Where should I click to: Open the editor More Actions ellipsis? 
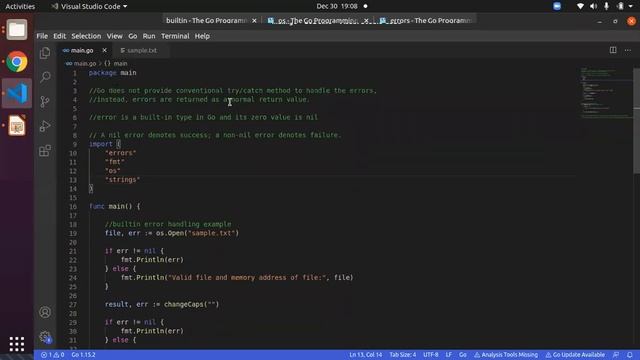(628, 50)
